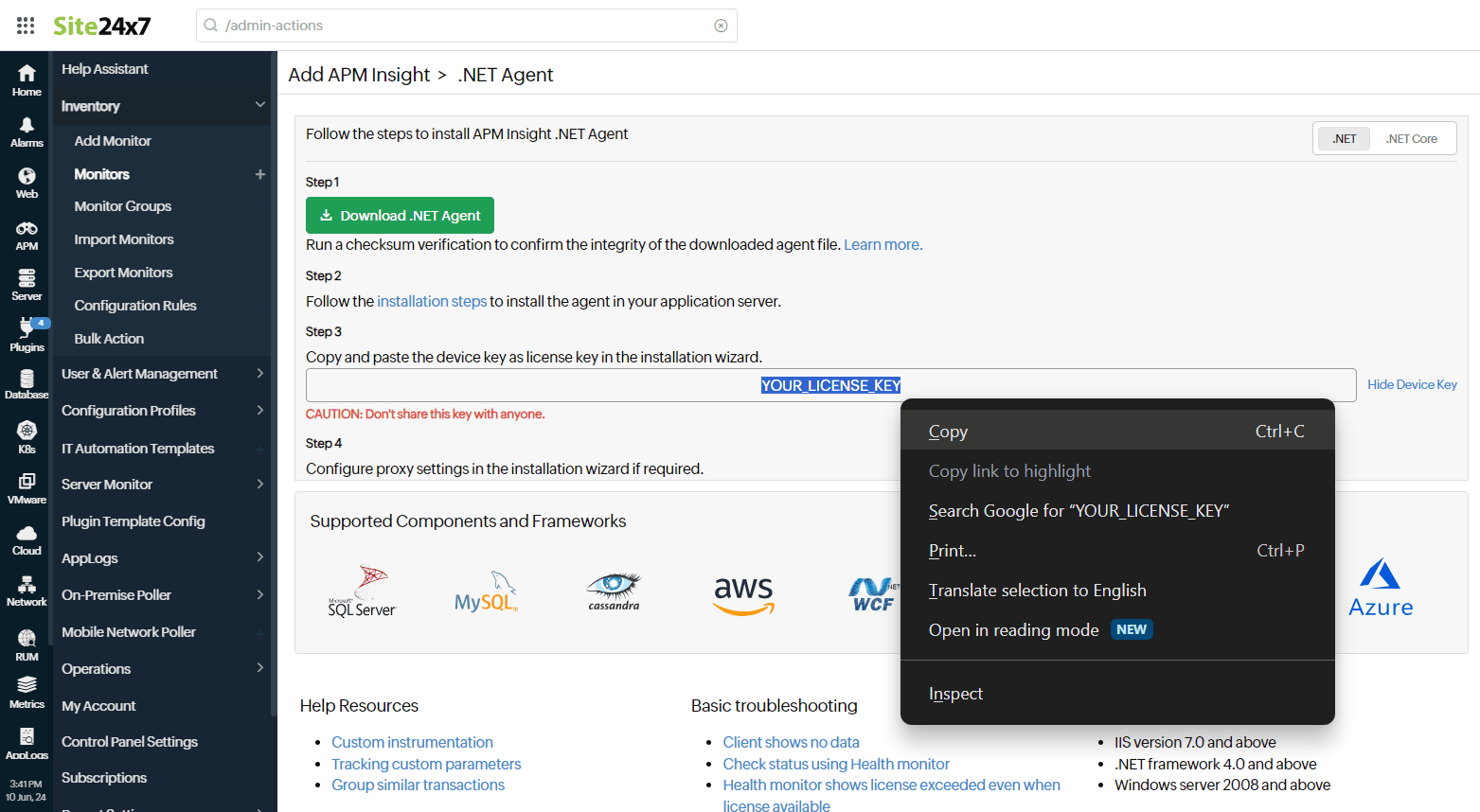Screen dimensions: 1480x812
Task: Select the .NET agent toggle
Action: [x=1344, y=139]
